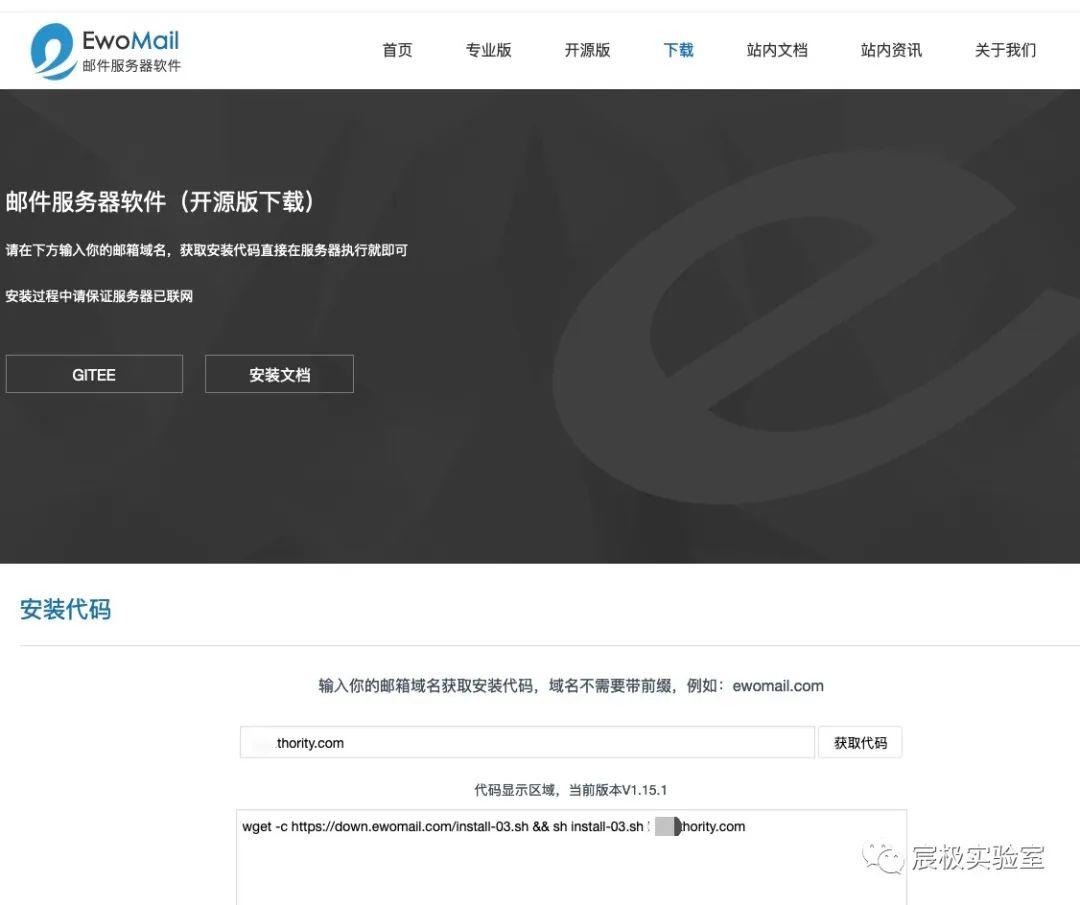Open the 安装文档 installation guide

(x=279, y=374)
